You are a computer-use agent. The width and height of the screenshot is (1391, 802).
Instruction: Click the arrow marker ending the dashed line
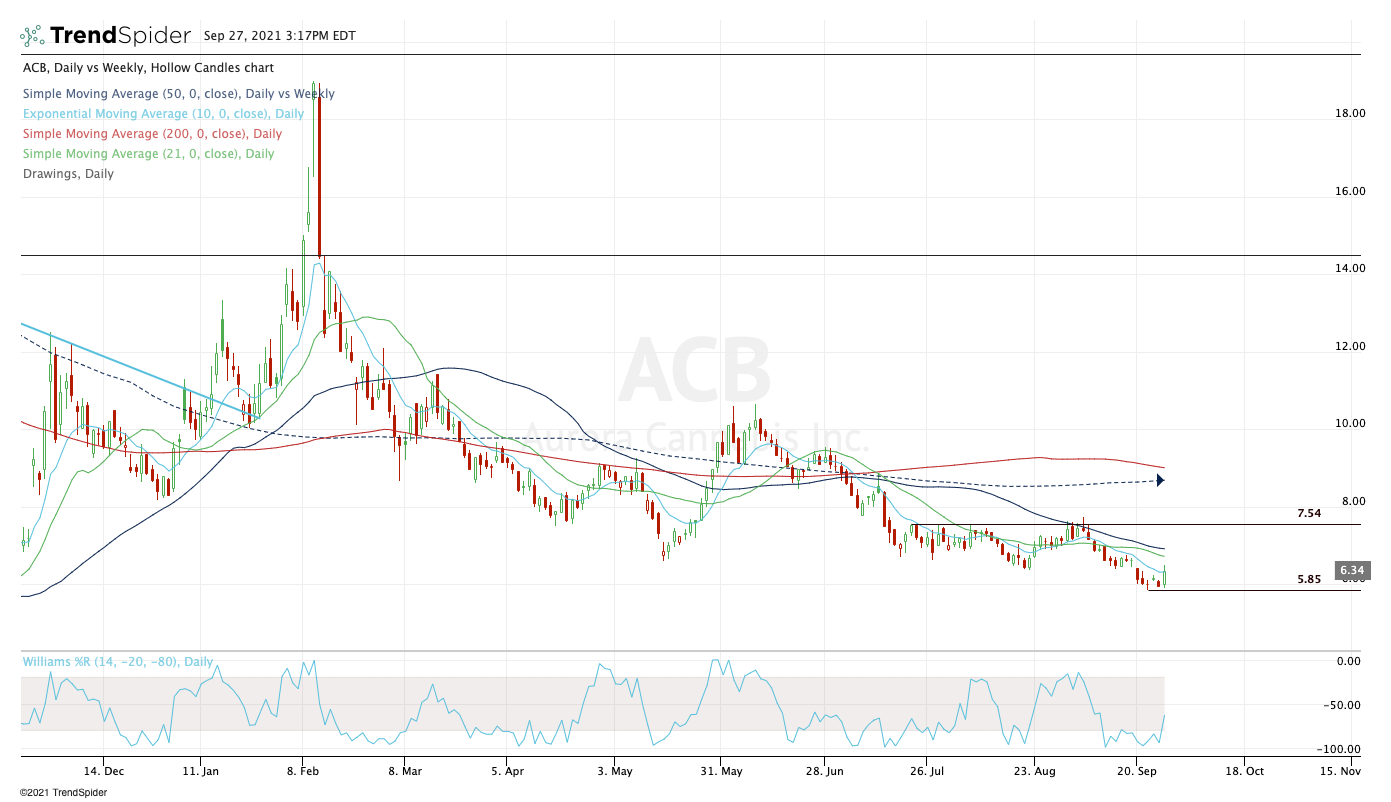[1160, 480]
